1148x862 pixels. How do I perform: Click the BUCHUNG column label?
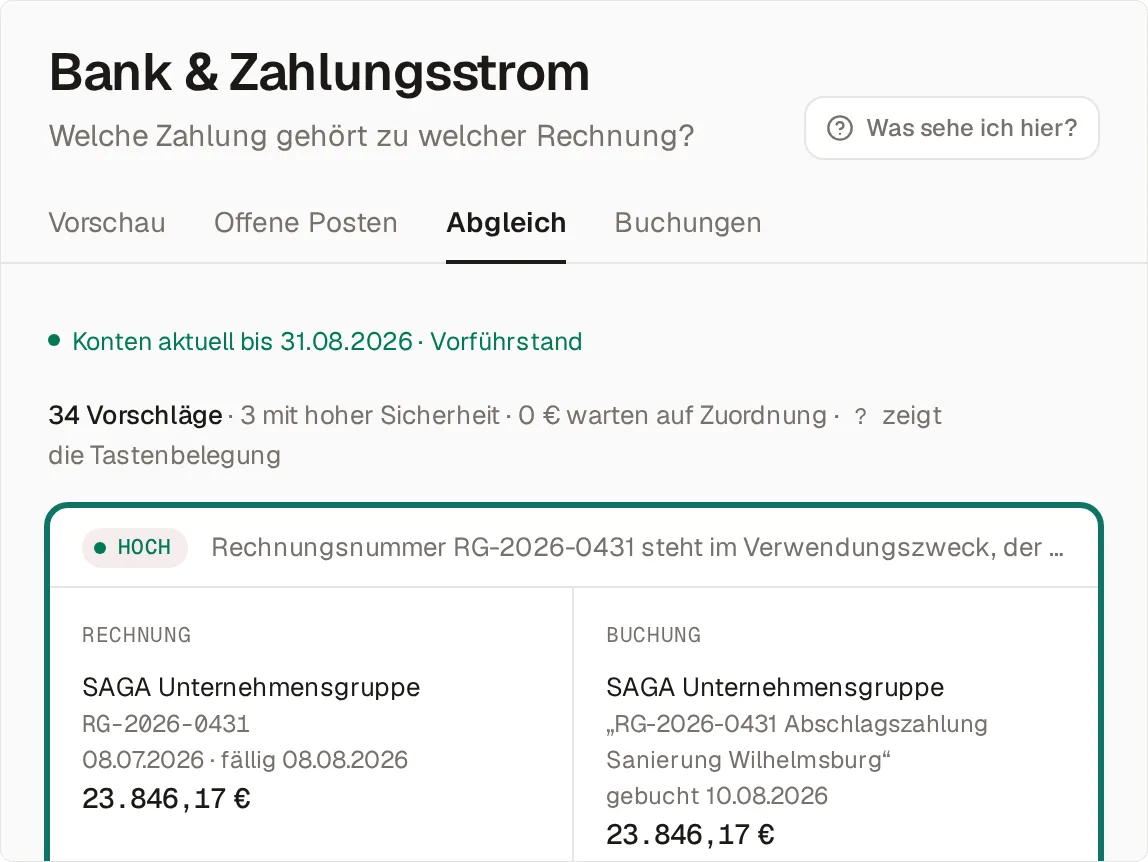[x=653, y=635]
